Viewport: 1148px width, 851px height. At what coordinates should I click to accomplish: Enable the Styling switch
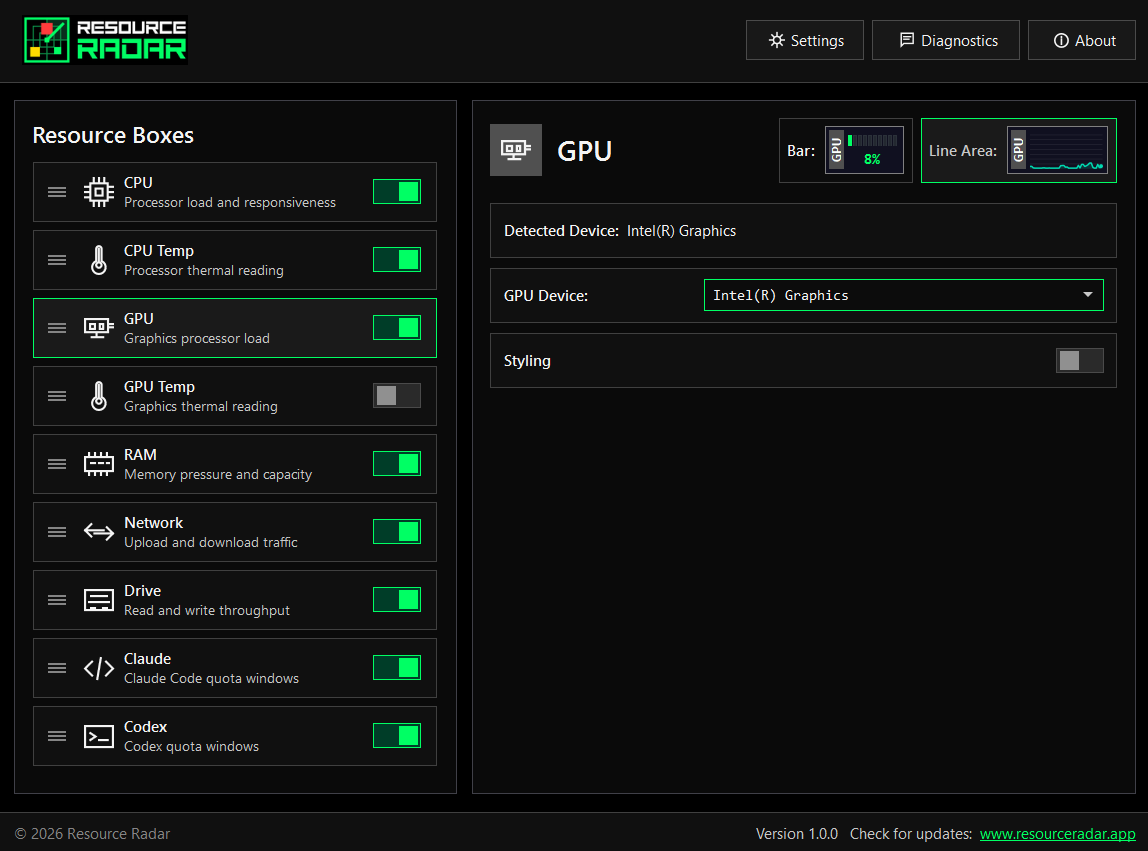pyautogui.click(x=1080, y=360)
